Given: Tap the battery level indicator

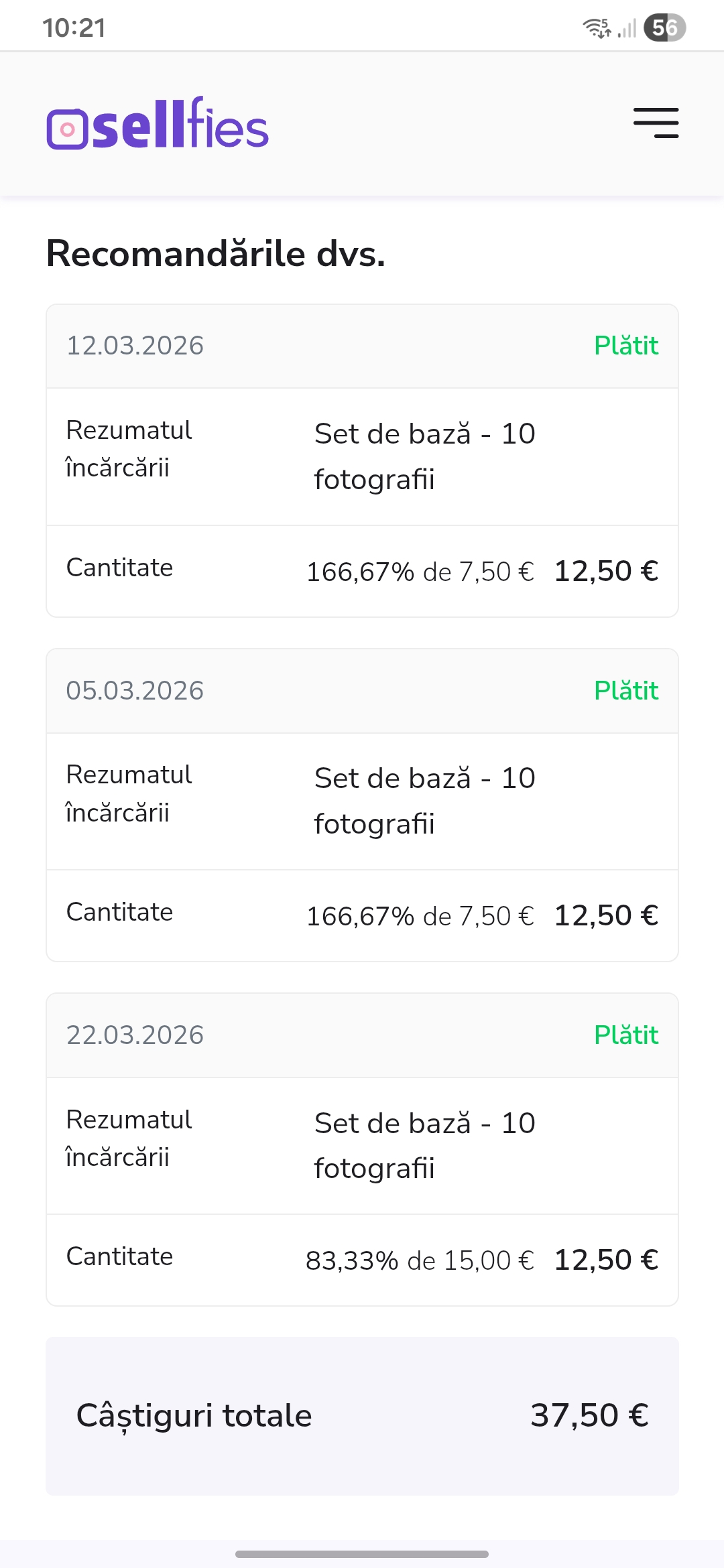Looking at the screenshot, I should [664, 28].
